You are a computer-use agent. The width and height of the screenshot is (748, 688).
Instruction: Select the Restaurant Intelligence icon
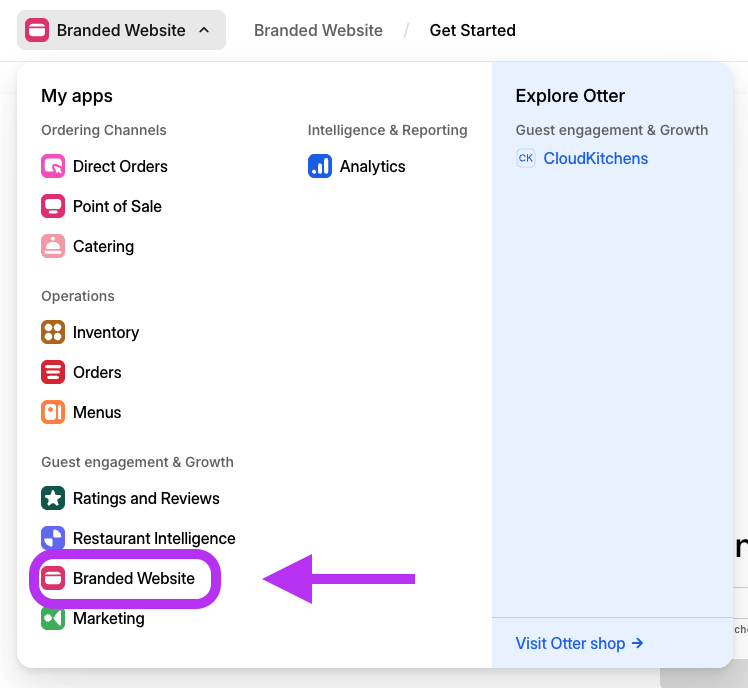[x=53, y=537]
